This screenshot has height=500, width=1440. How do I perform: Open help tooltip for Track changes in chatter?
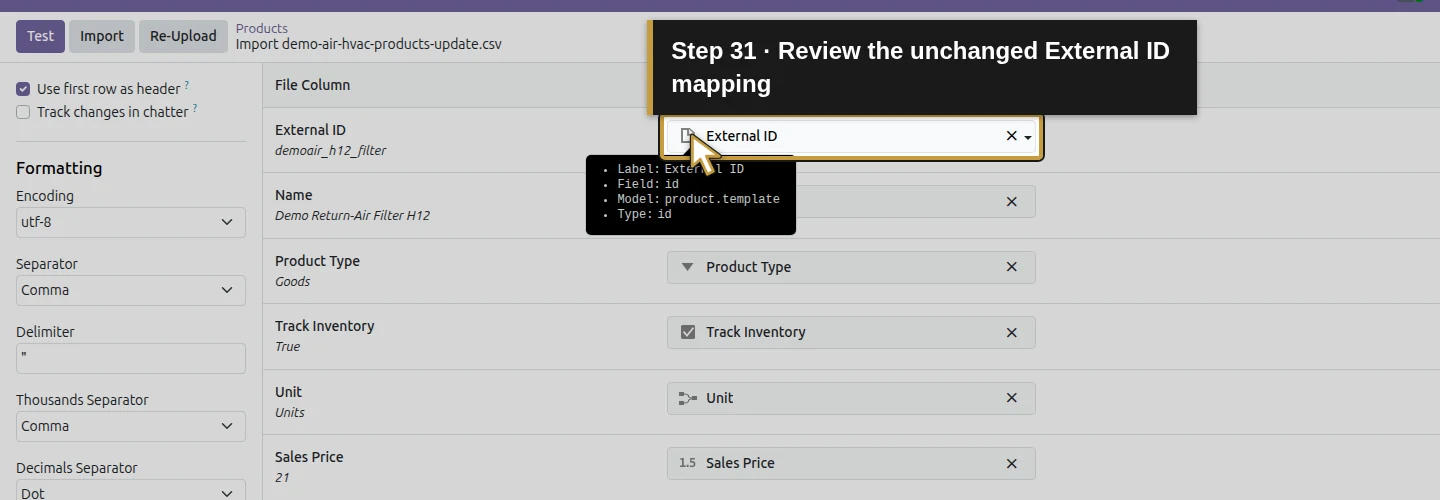coord(195,108)
